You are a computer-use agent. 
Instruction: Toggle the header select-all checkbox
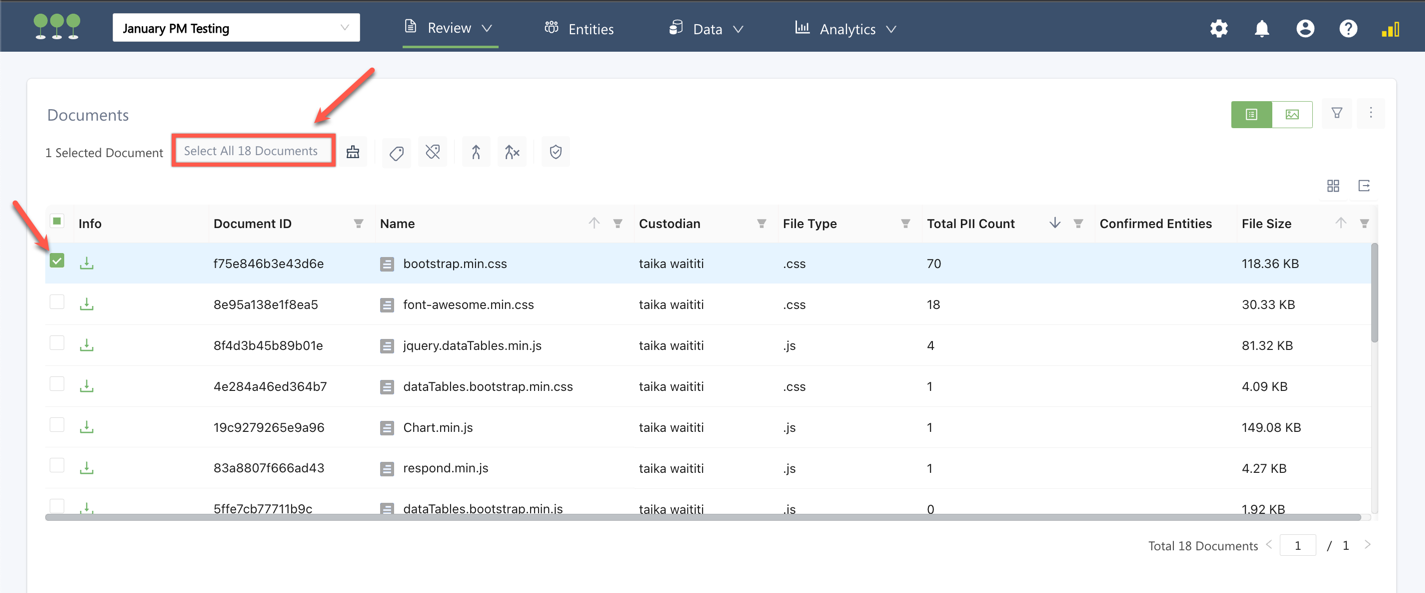pos(57,222)
